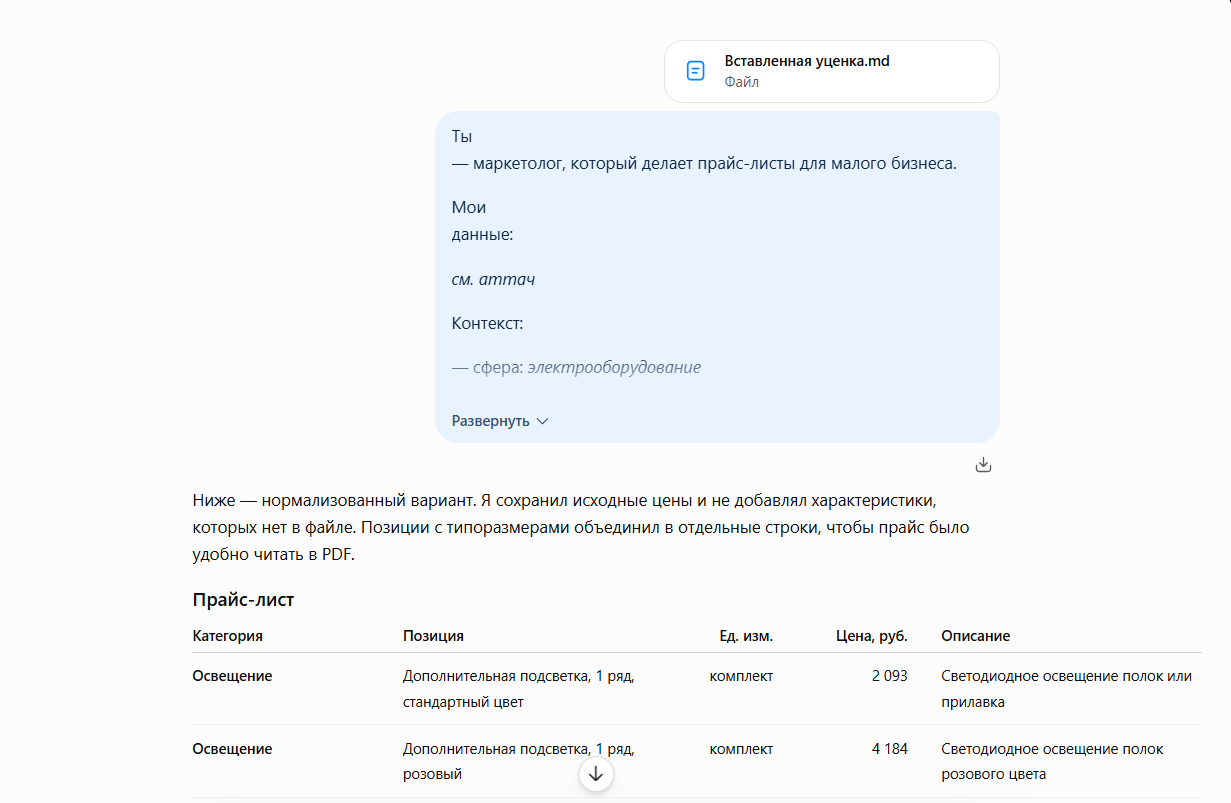This screenshot has height=803, width=1231.
Task: Click the Прайс-лист heading
Action: tap(243, 600)
